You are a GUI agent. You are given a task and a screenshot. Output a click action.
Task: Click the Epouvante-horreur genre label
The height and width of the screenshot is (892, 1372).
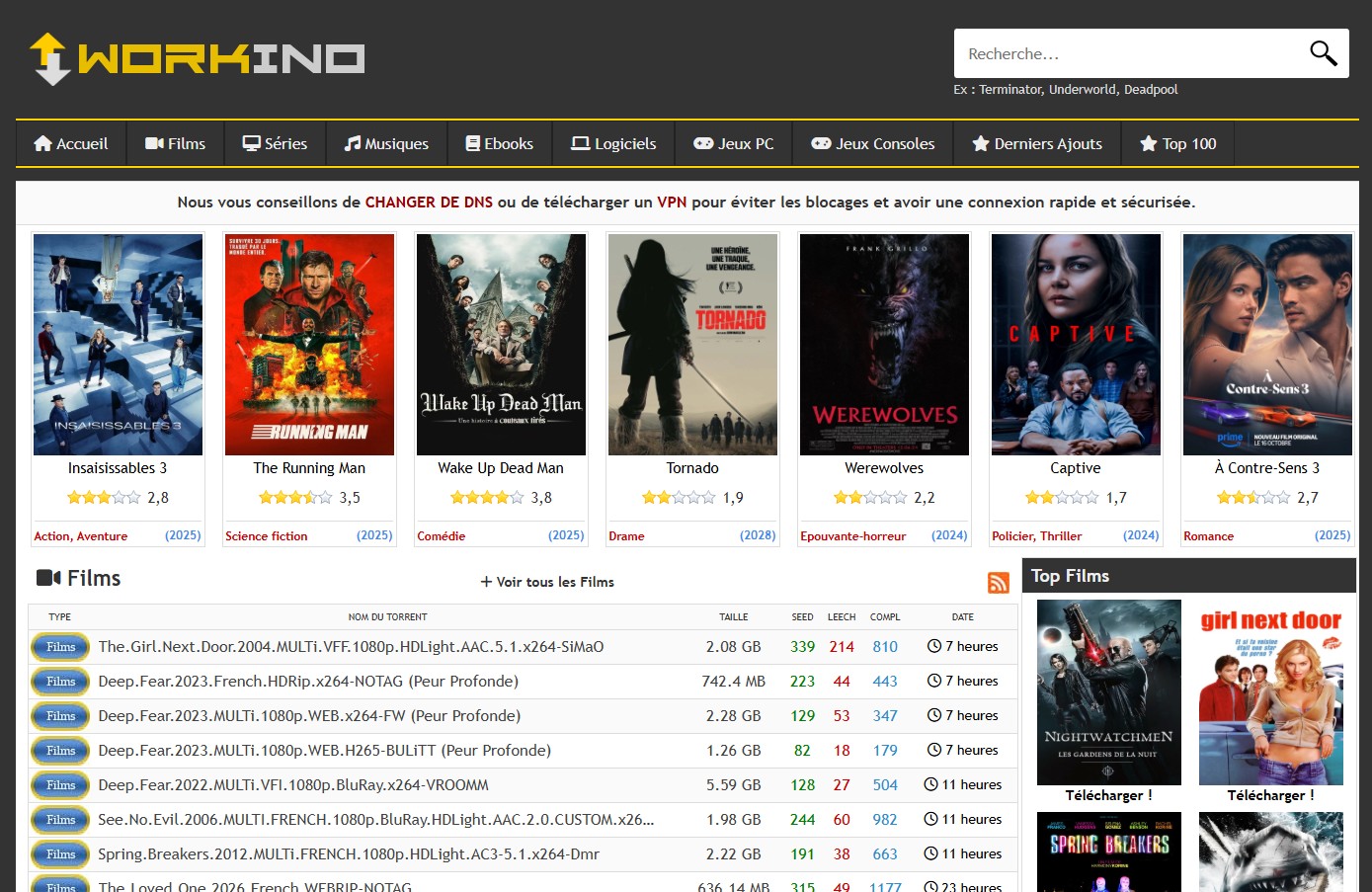click(853, 536)
